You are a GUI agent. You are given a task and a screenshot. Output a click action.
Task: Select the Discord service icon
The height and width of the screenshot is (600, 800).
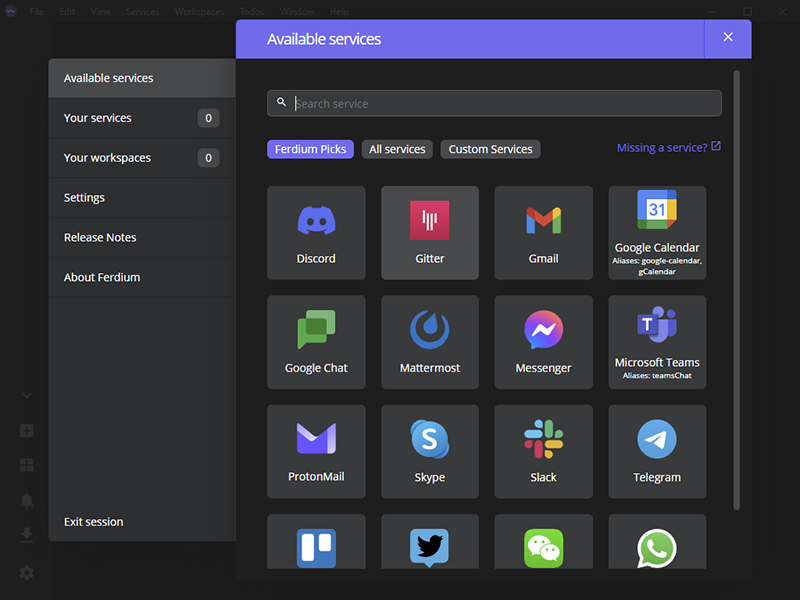316,232
